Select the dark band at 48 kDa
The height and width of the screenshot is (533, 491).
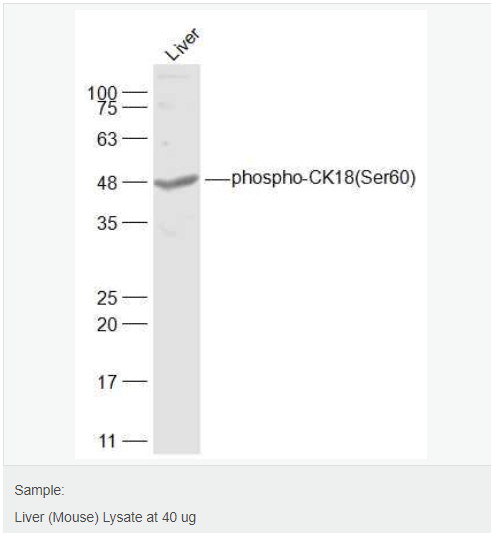click(x=176, y=182)
